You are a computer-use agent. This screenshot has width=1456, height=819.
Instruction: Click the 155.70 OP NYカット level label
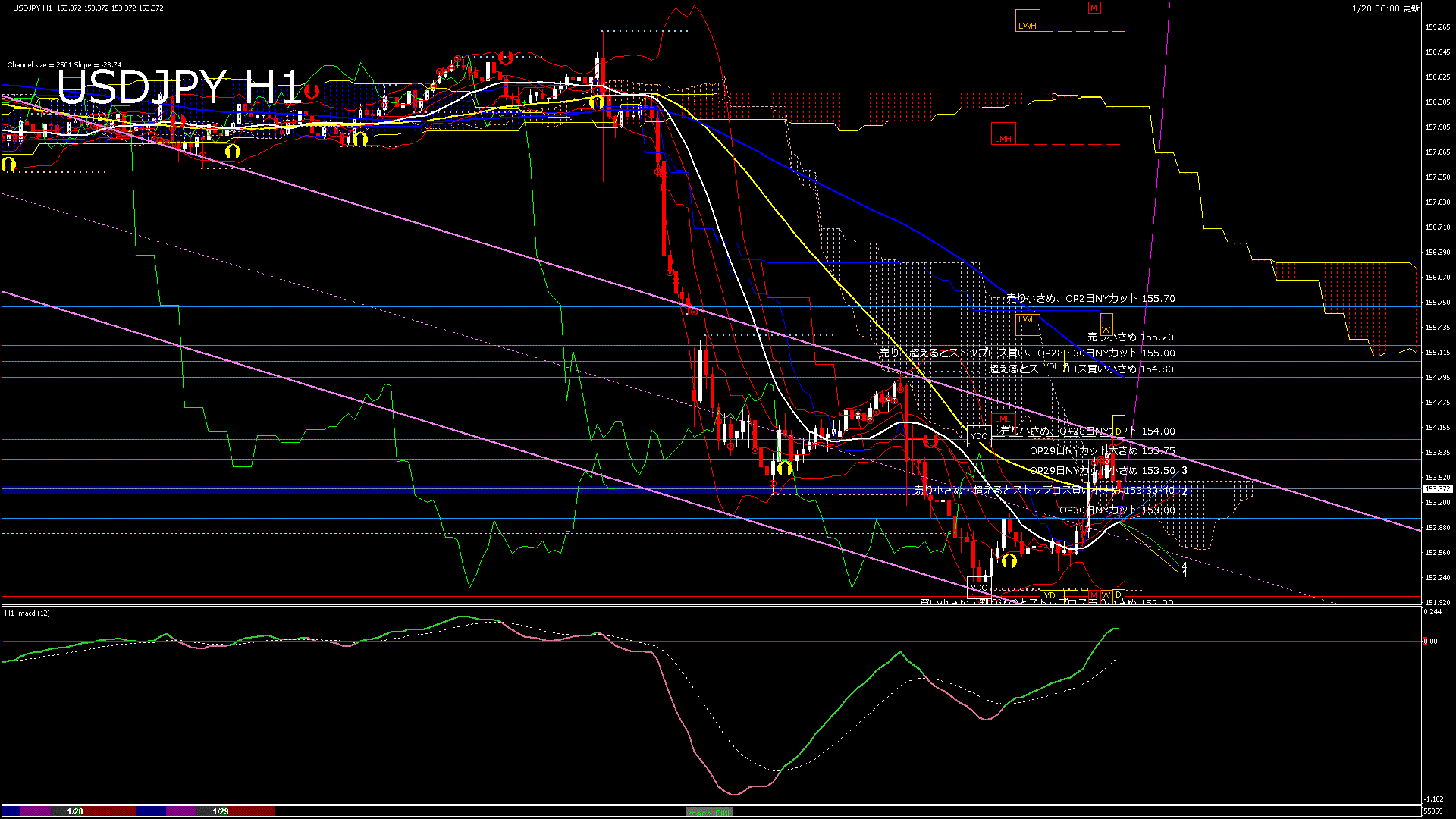[x=1090, y=299]
